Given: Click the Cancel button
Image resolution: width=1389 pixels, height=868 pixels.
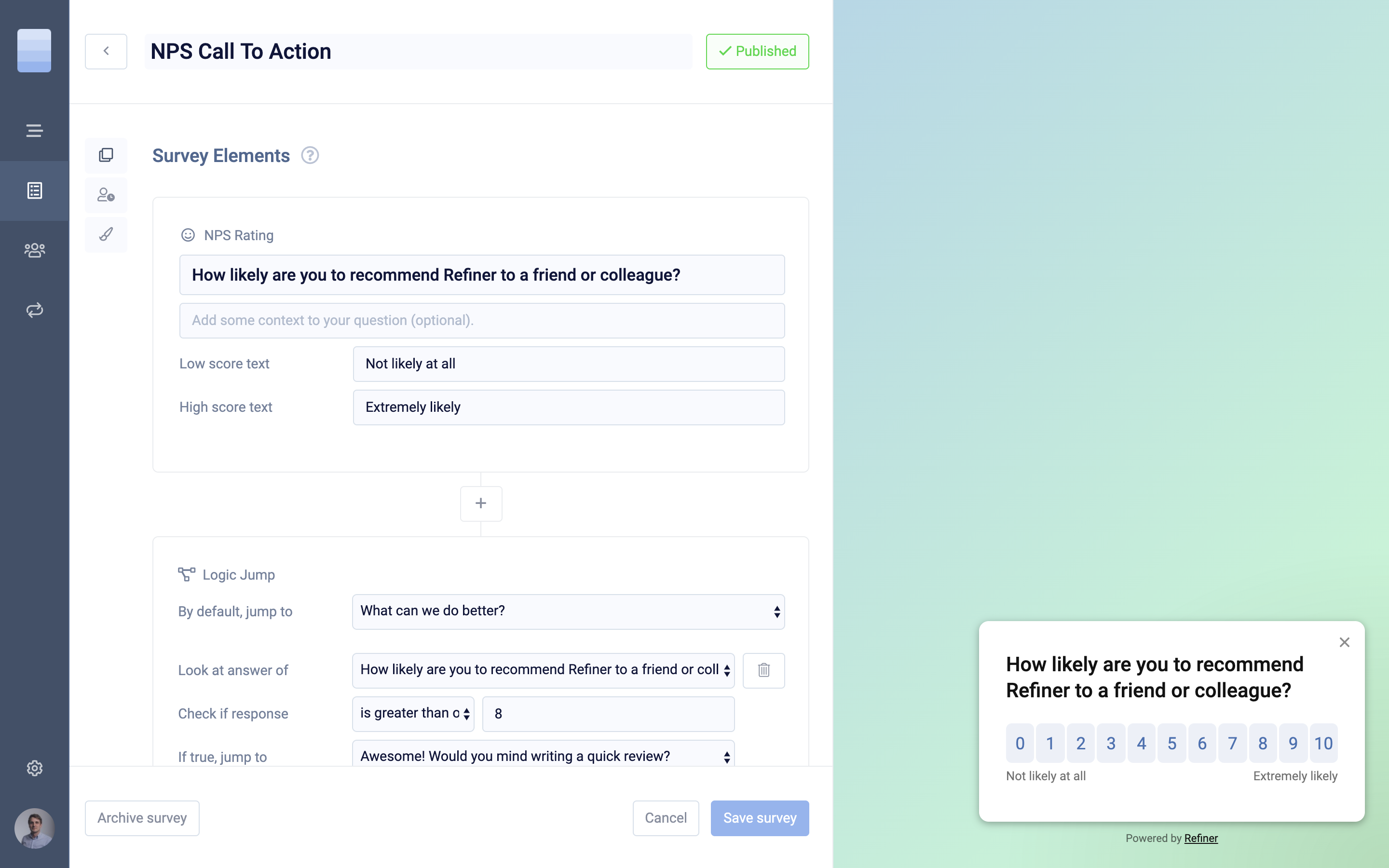Looking at the screenshot, I should pos(666,818).
